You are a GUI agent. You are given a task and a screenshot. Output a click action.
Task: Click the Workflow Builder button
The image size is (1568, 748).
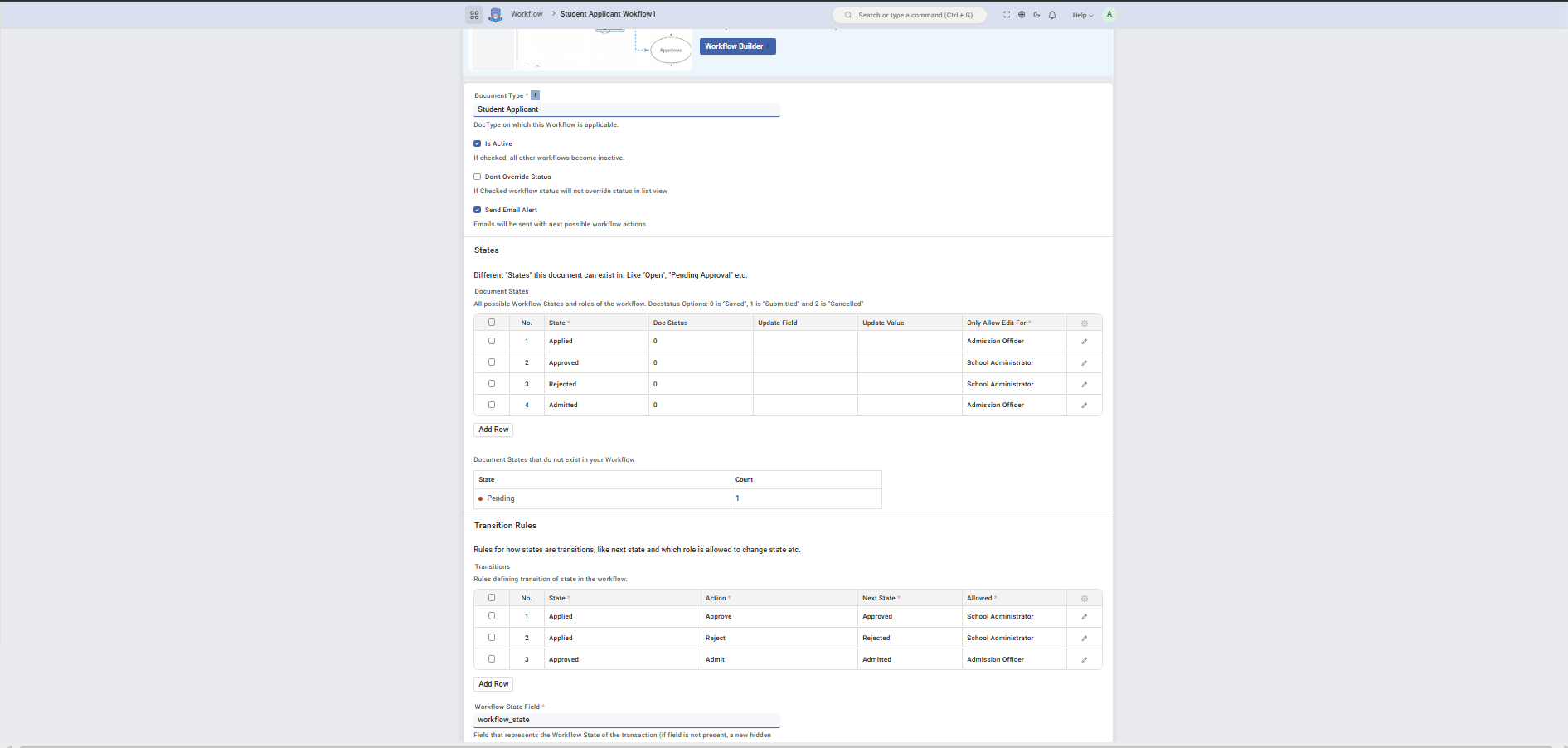pyautogui.click(x=737, y=46)
